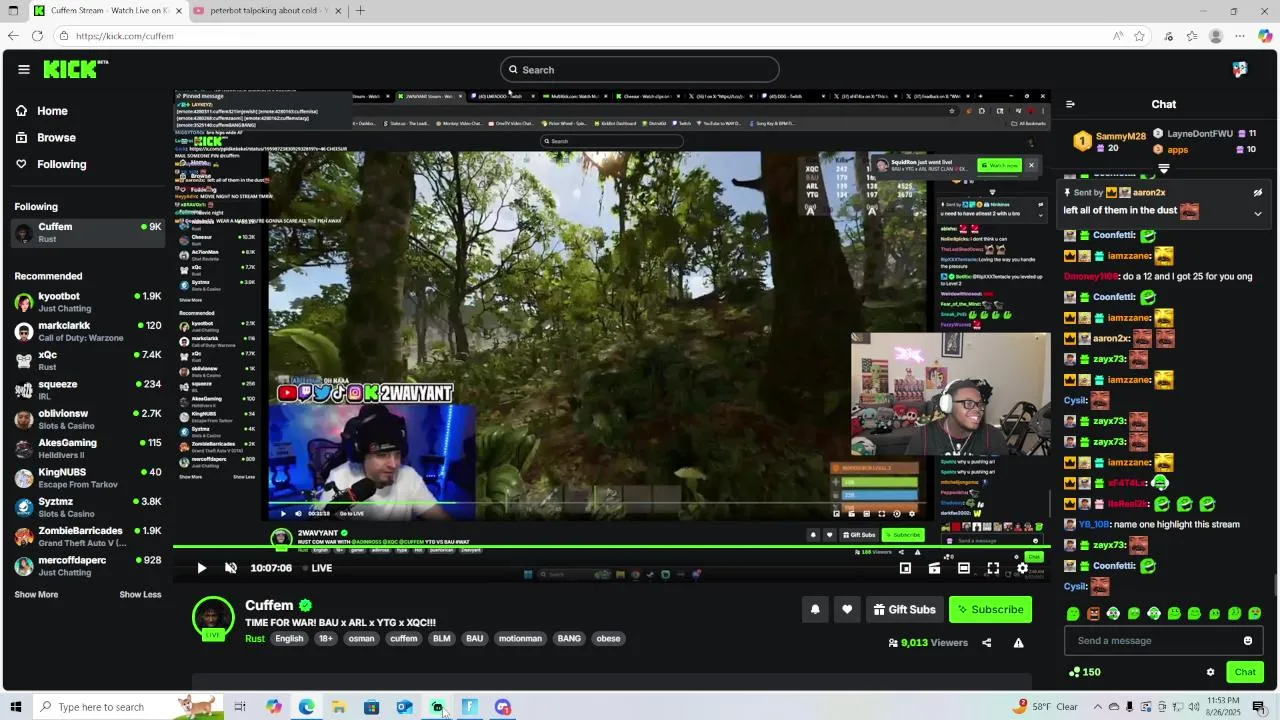Click the green Subscribe button
Image resolution: width=1280 pixels, height=720 pixels.
coord(990,610)
